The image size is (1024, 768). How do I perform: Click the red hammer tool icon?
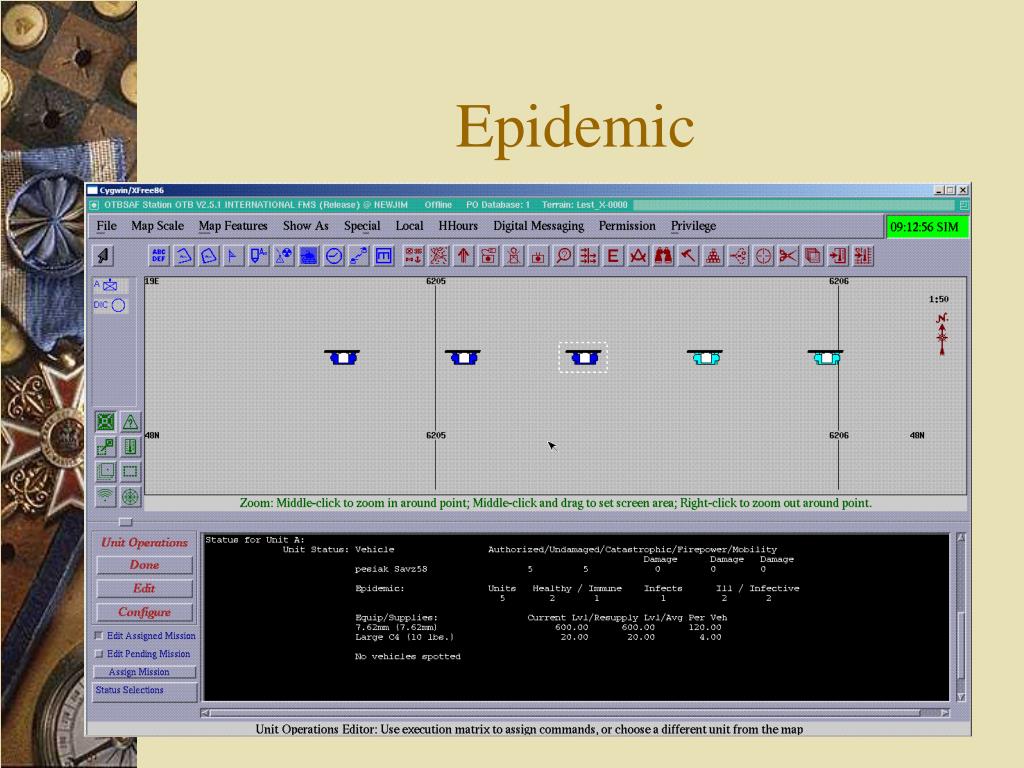(688, 255)
